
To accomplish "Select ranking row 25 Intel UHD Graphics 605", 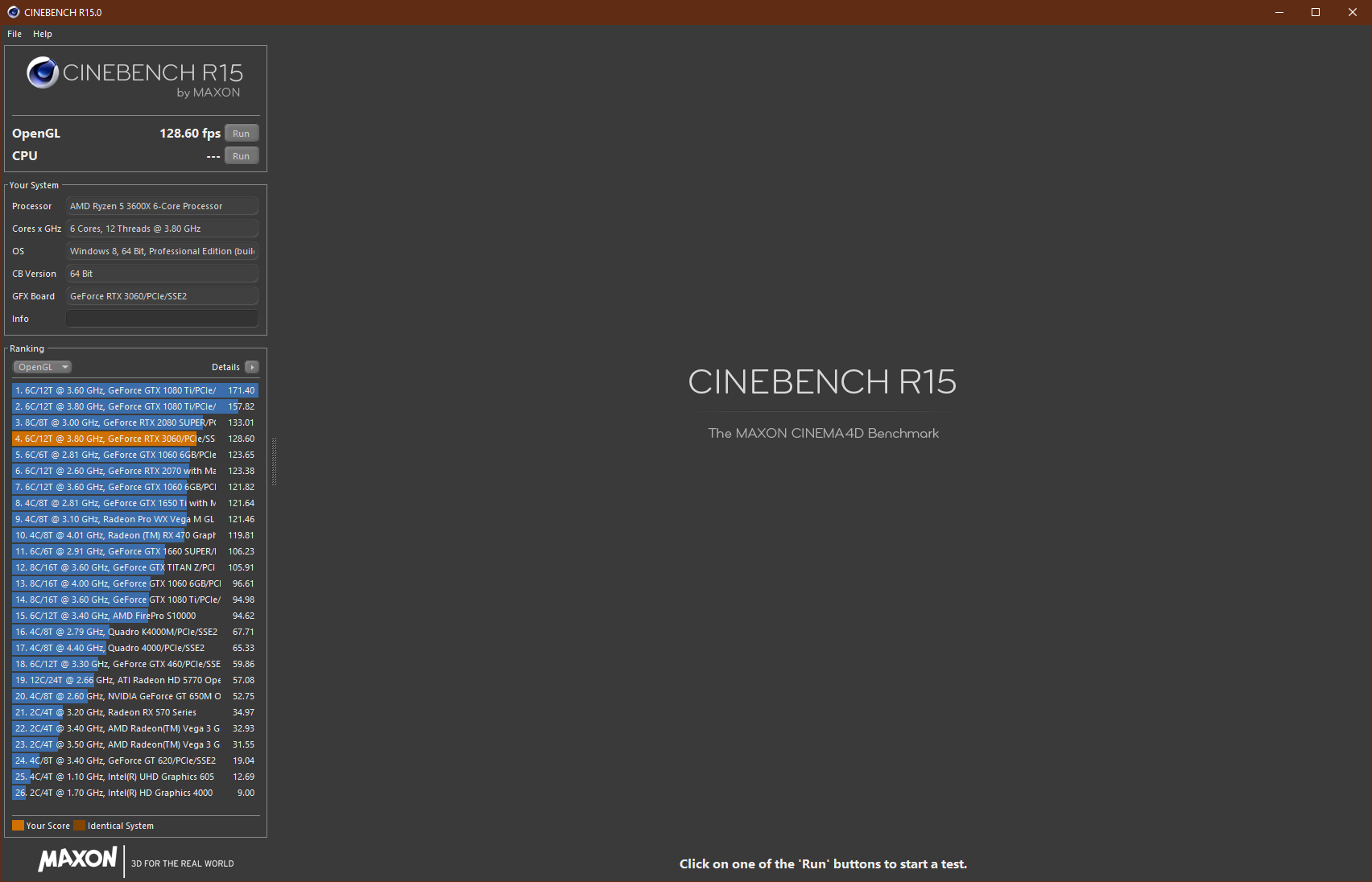I will coord(135,777).
